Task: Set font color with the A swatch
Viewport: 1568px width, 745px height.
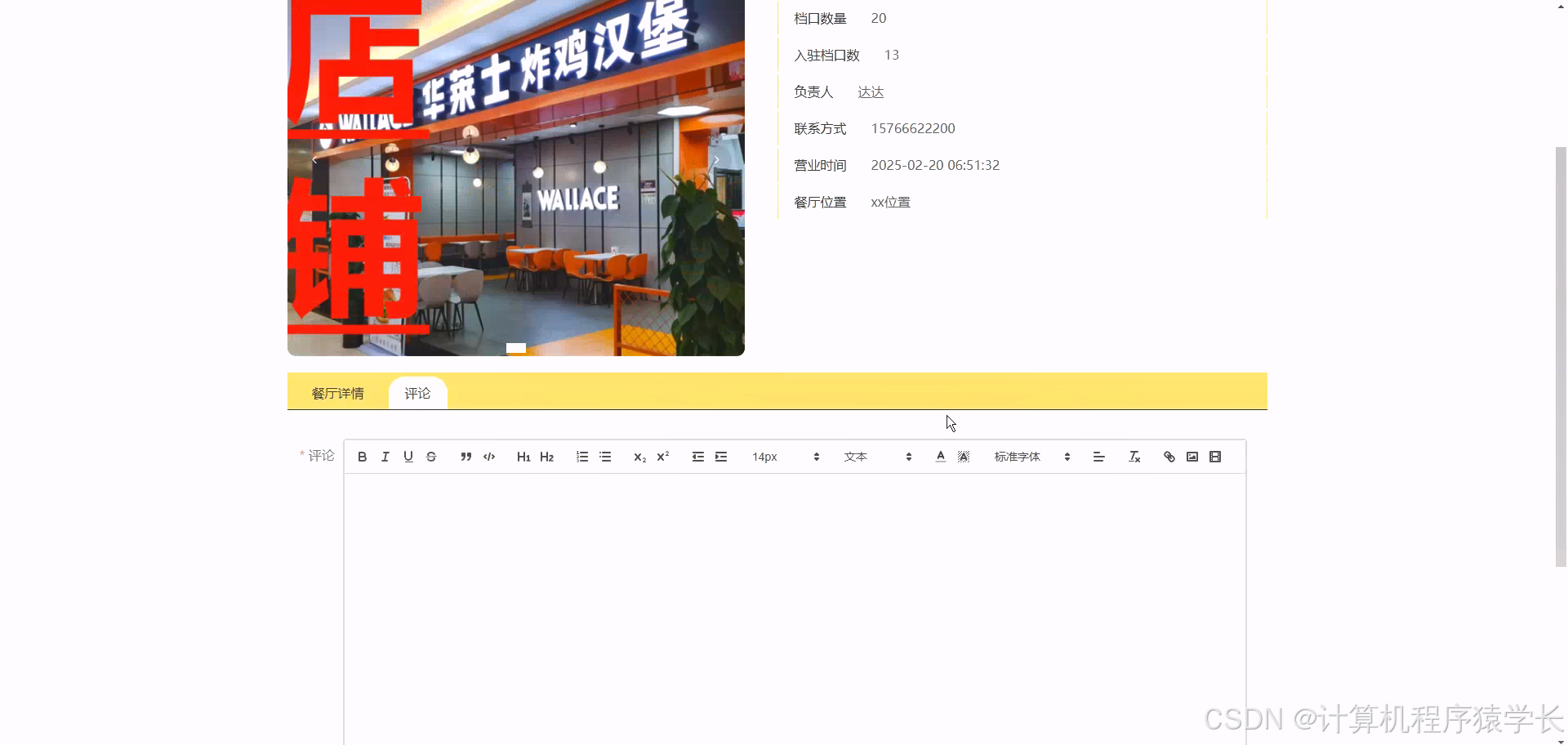Action: pyautogui.click(x=940, y=457)
